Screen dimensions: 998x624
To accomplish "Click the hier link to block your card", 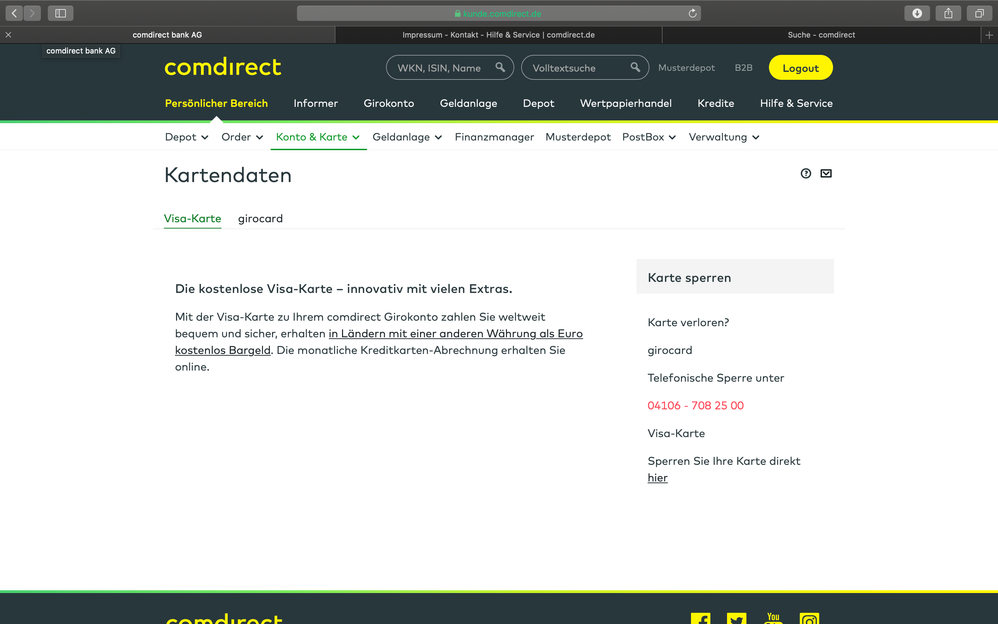I will (x=657, y=477).
